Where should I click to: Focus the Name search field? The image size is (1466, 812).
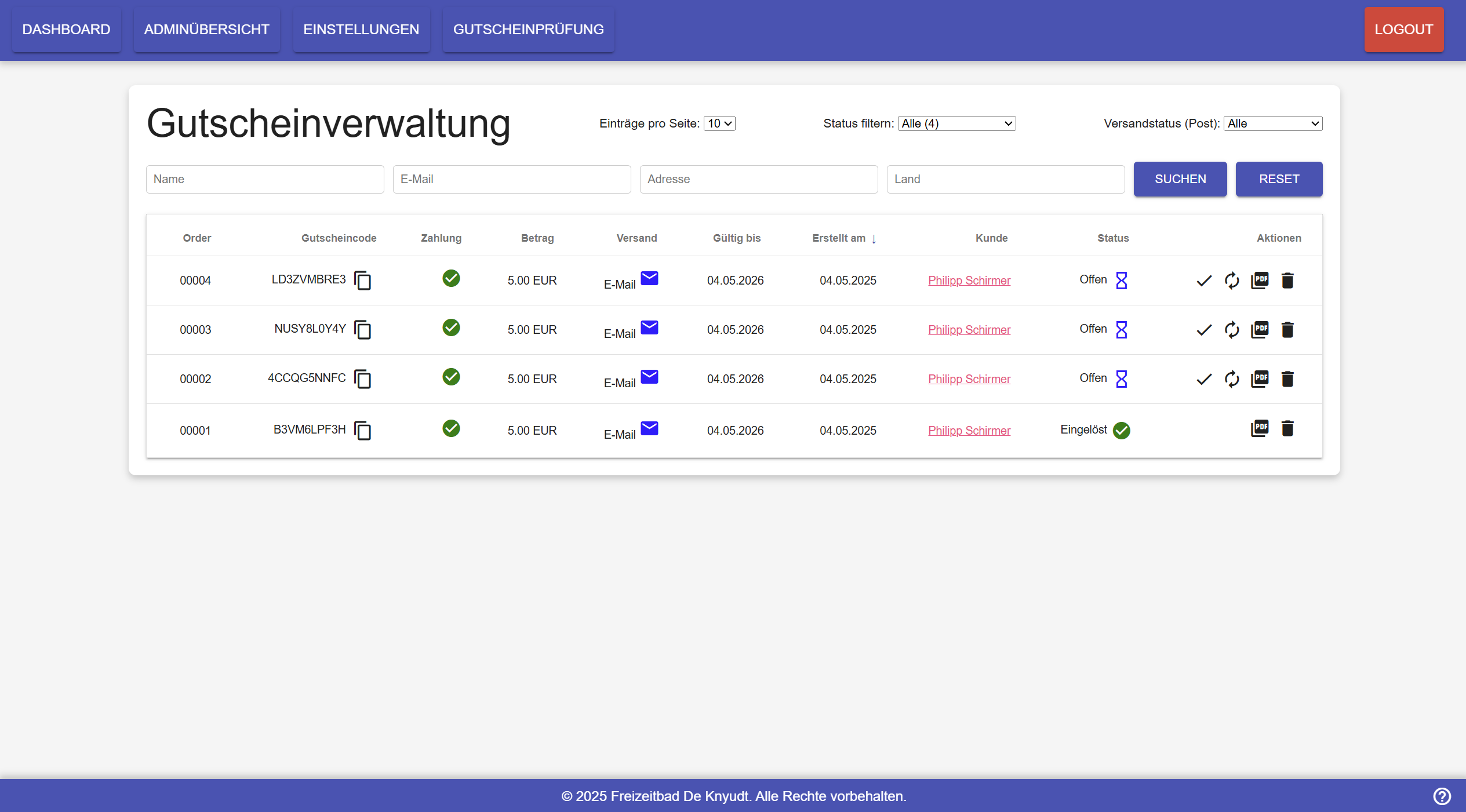[x=265, y=179]
